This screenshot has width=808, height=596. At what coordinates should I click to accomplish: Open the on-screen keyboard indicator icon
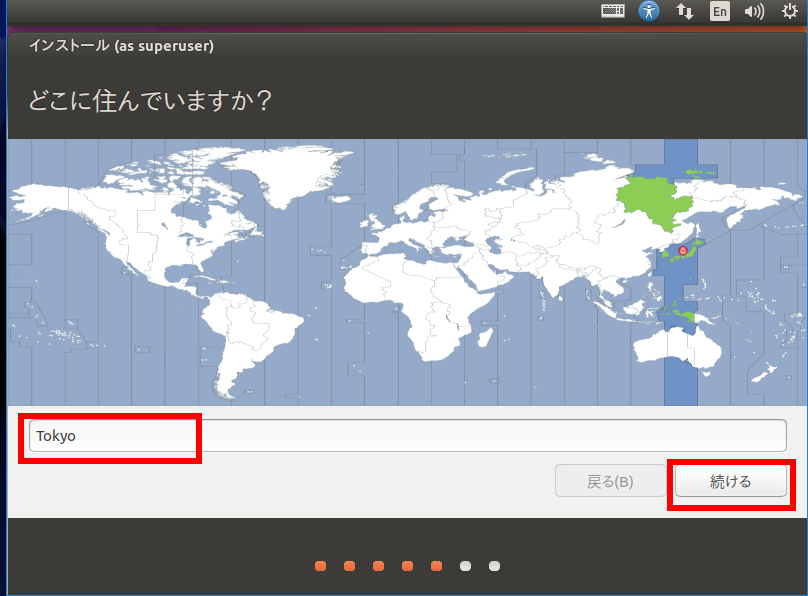click(x=613, y=11)
